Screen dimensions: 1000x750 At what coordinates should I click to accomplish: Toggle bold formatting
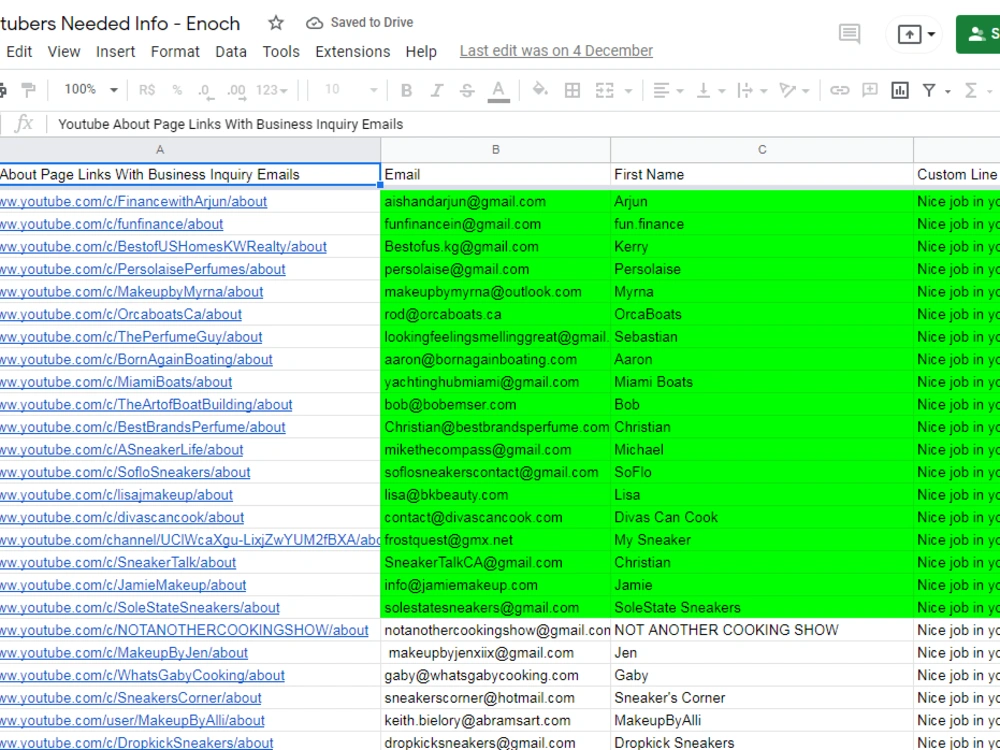click(x=406, y=91)
